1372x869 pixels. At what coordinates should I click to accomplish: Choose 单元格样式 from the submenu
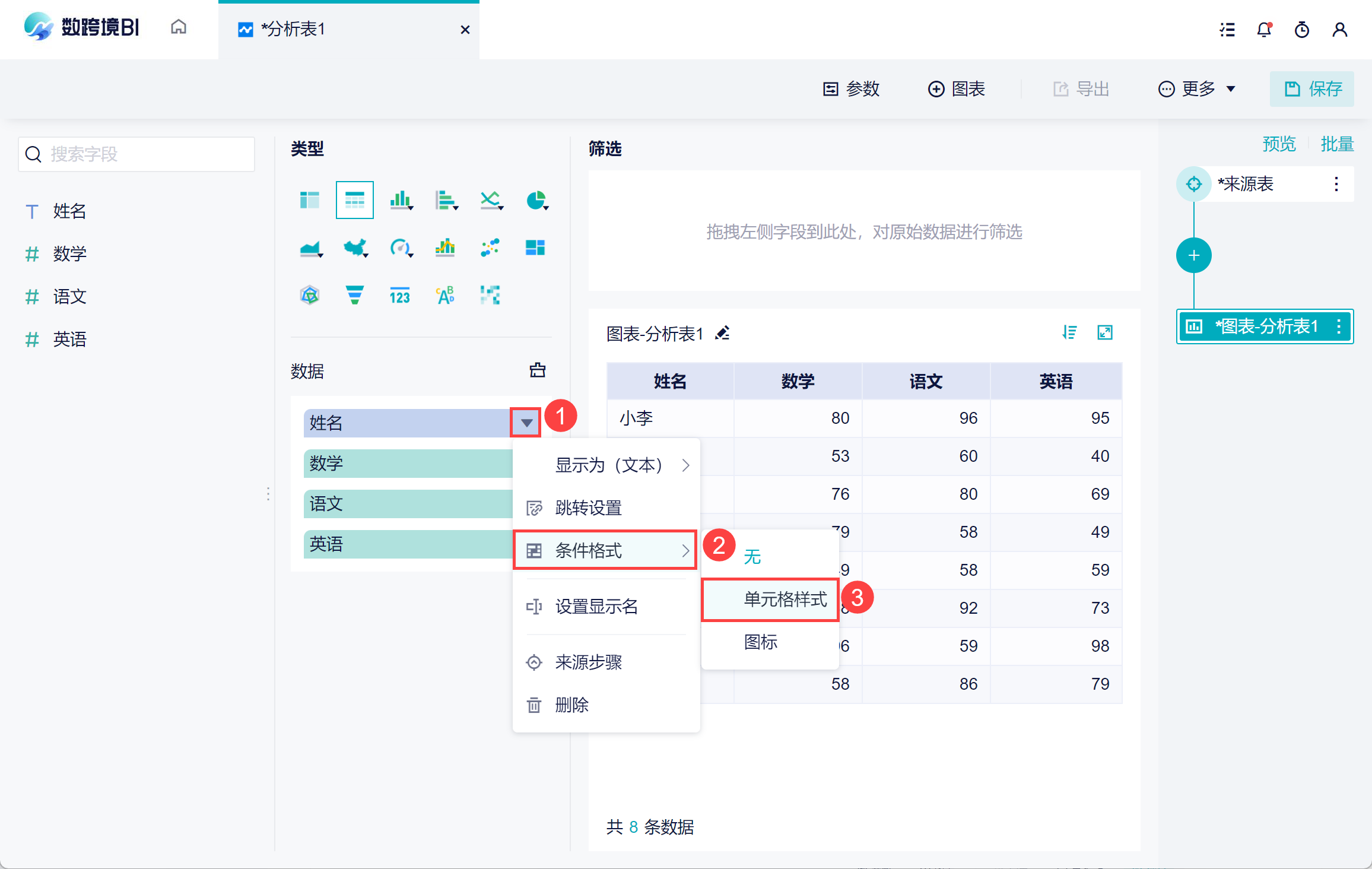tap(785, 600)
